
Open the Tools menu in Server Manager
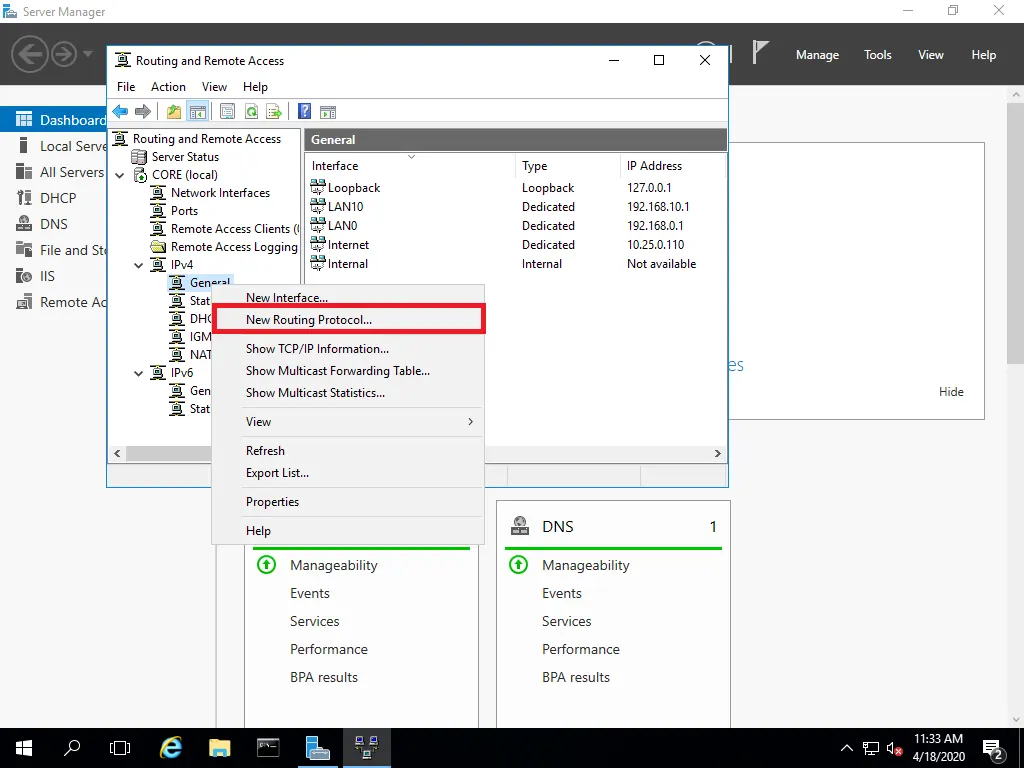pyautogui.click(x=878, y=55)
